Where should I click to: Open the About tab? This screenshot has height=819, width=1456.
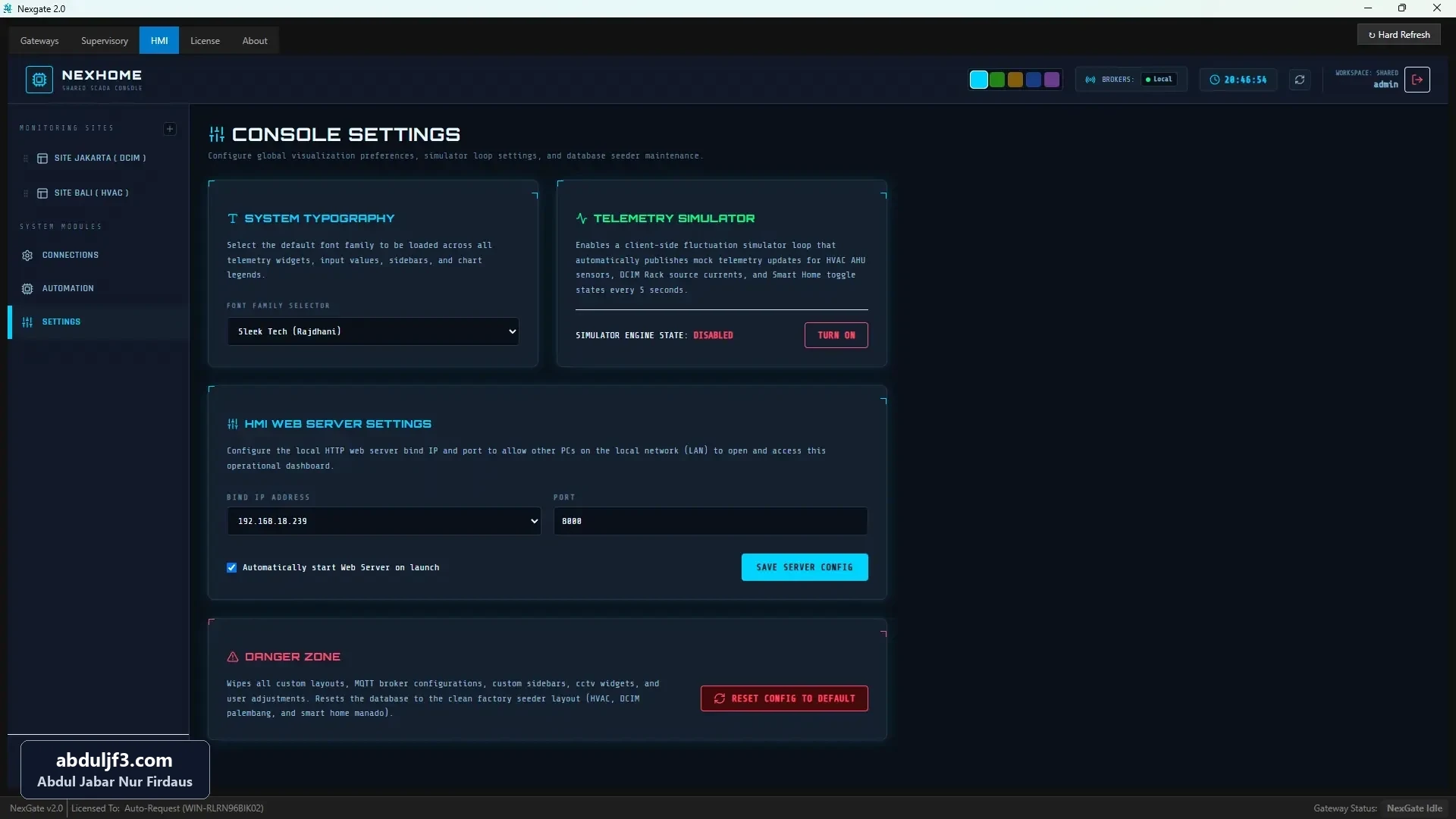pyautogui.click(x=255, y=41)
